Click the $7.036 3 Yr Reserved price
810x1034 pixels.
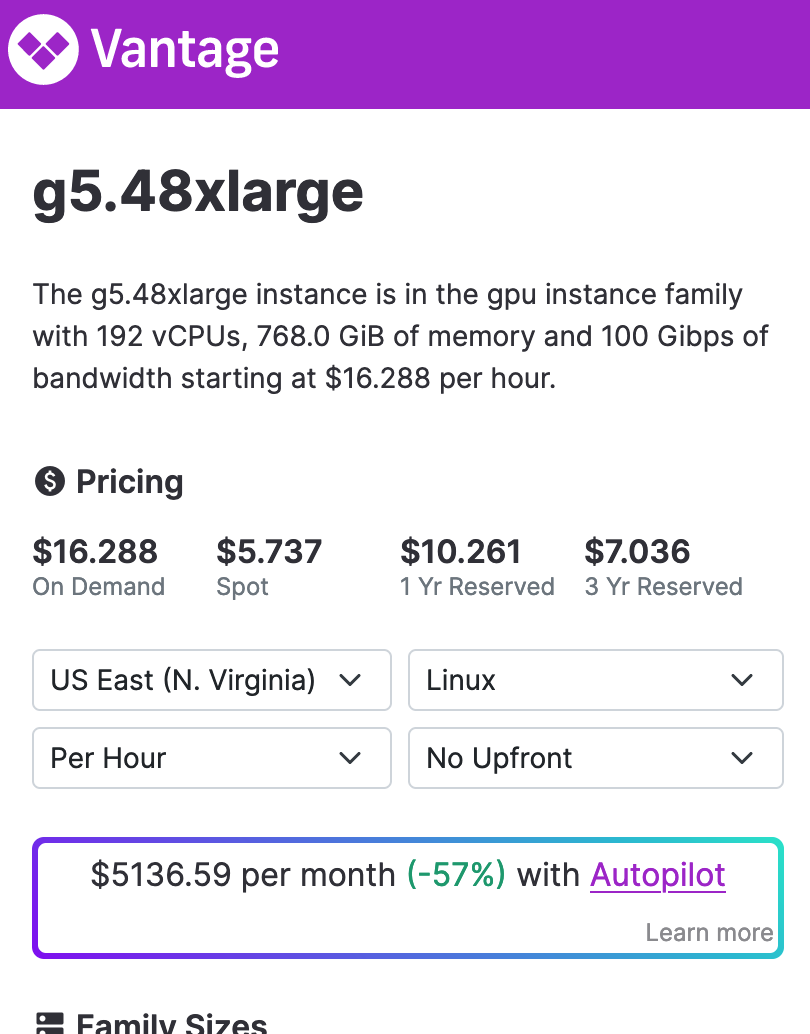click(637, 551)
